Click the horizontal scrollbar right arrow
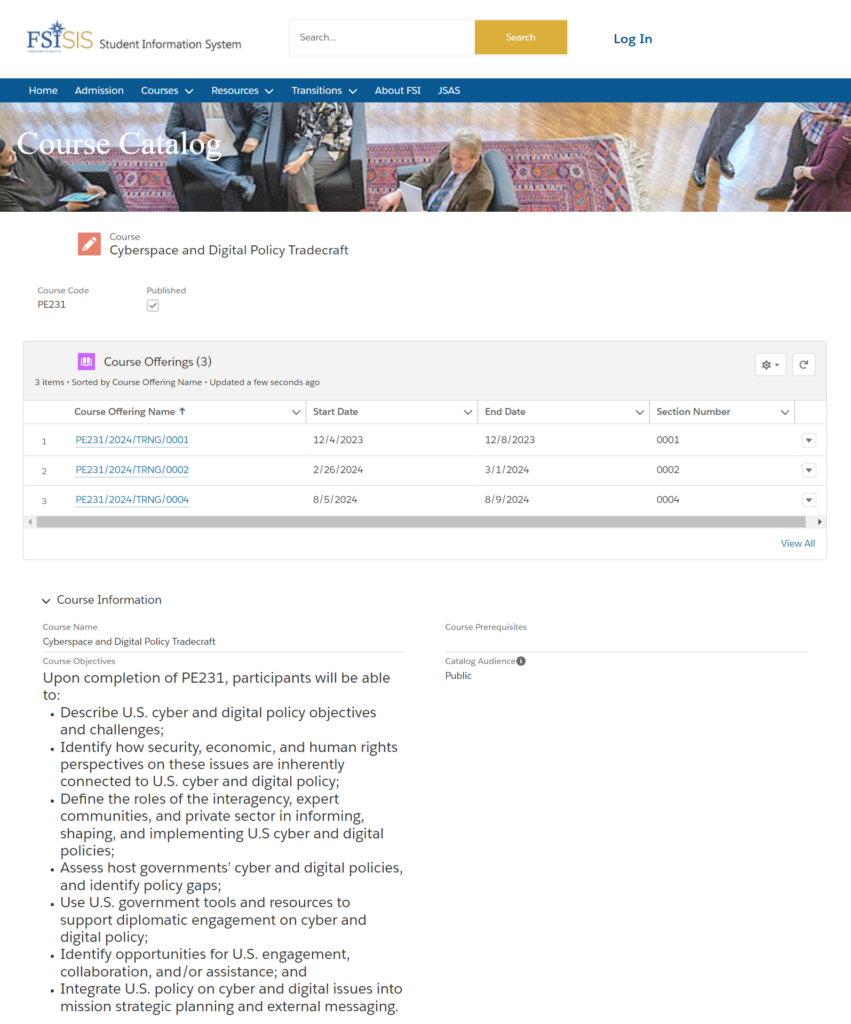Image resolution: width=851 pixels, height=1024 pixels. tap(820, 522)
